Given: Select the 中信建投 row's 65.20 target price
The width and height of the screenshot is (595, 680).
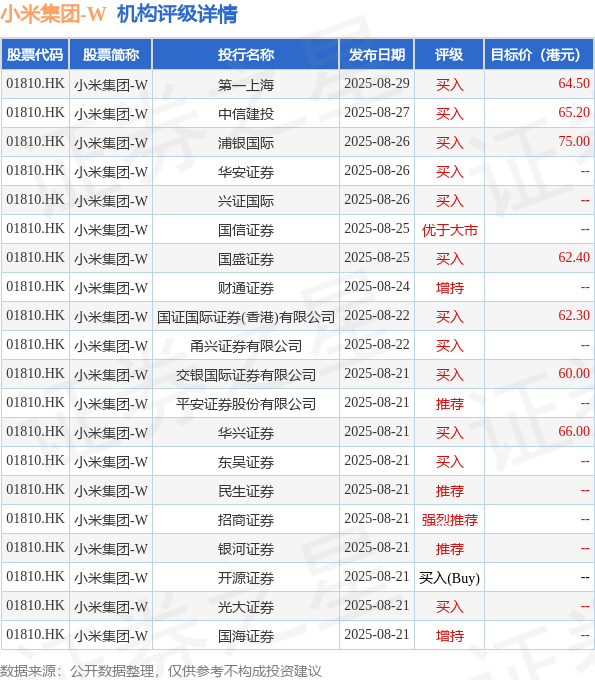Looking at the screenshot, I should point(574,112).
